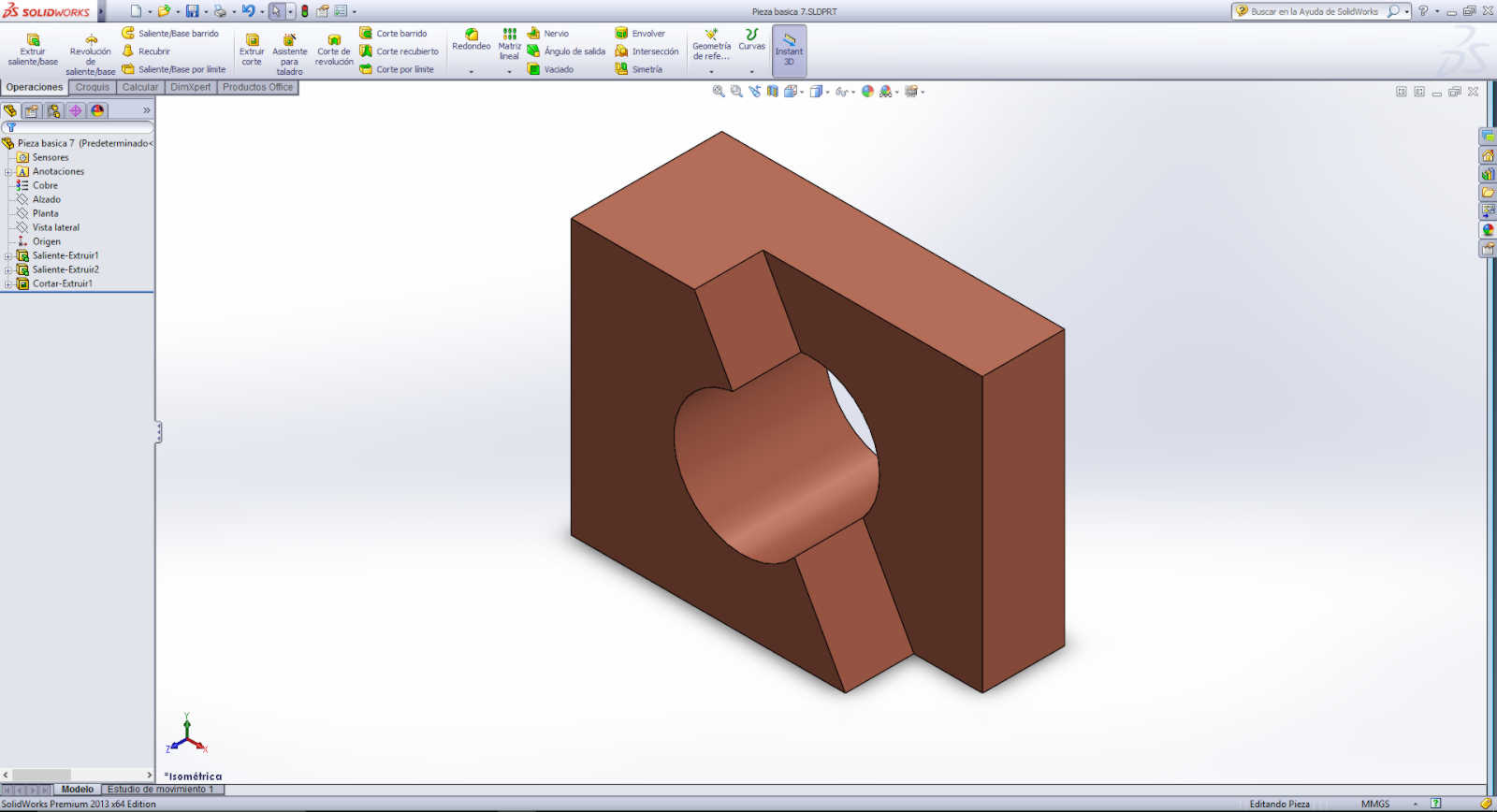1497x812 pixels.
Task: Choose Saliente/Base barrido command
Action: tap(170, 34)
